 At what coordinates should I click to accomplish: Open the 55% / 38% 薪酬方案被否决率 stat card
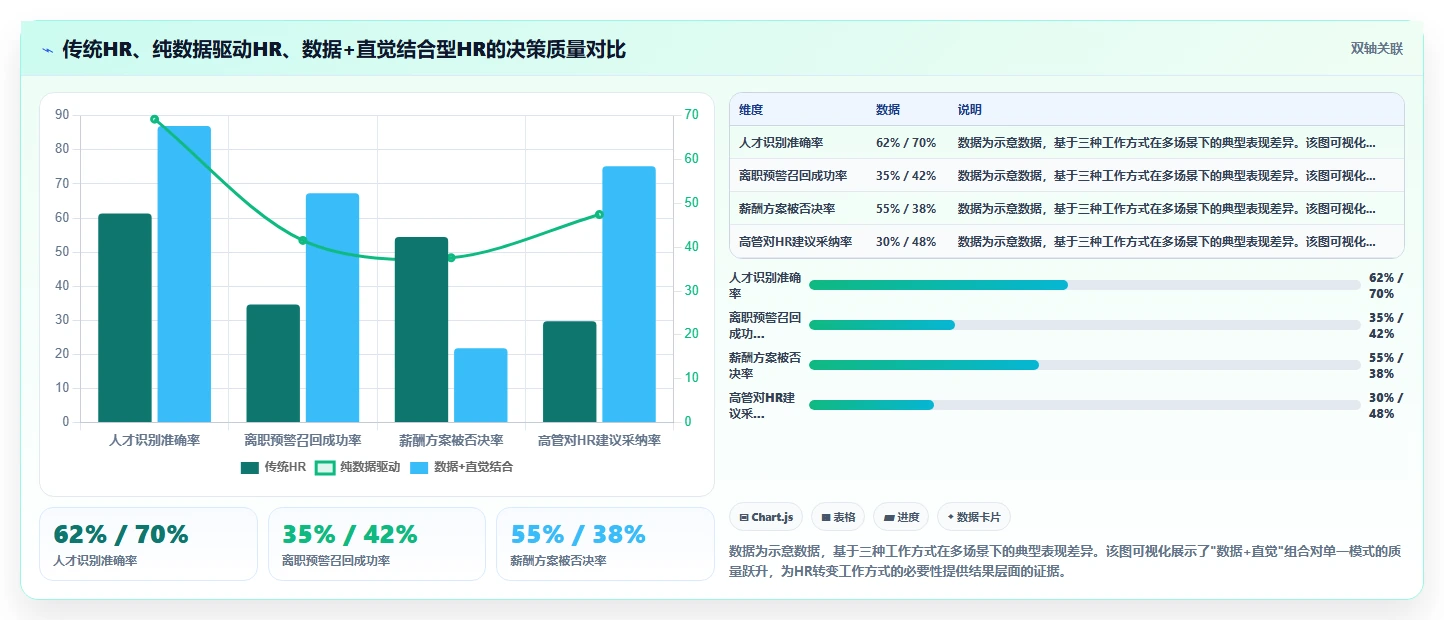605,544
